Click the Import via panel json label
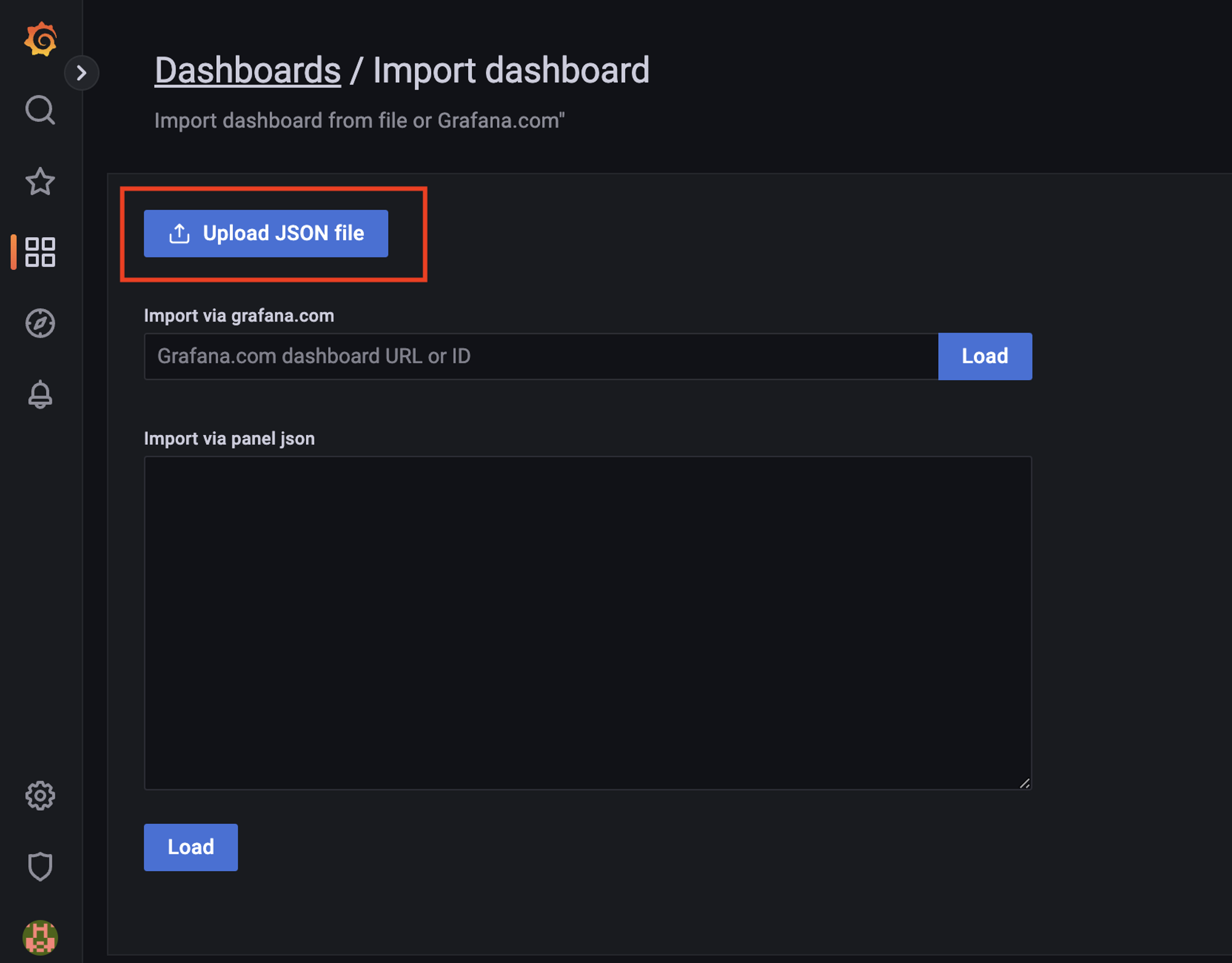This screenshot has width=1232, height=963. pos(229,439)
